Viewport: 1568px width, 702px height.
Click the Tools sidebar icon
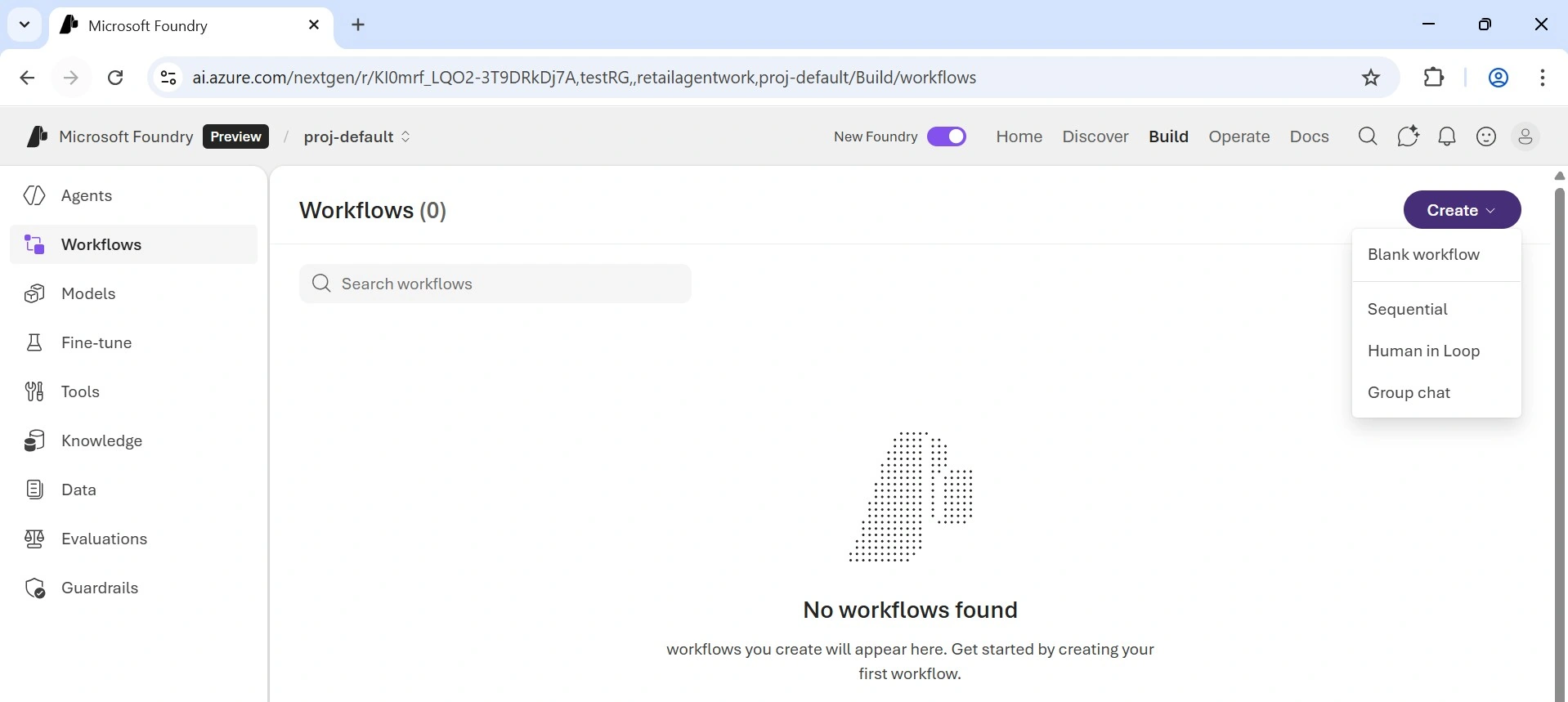[x=34, y=391]
